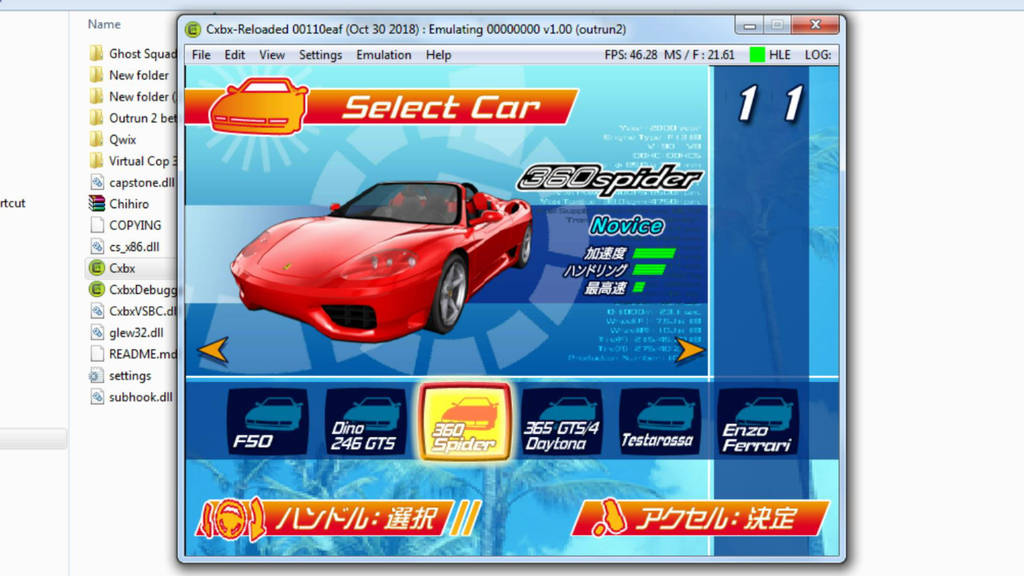Select the Outrun 2 folder in Explorer
The width and height of the screenshot is (1024, 576).
(133, 118)
